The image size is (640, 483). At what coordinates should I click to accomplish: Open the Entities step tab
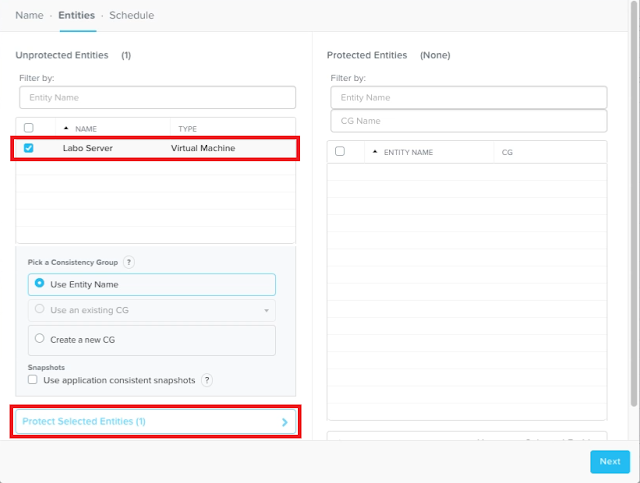(77, 15)
